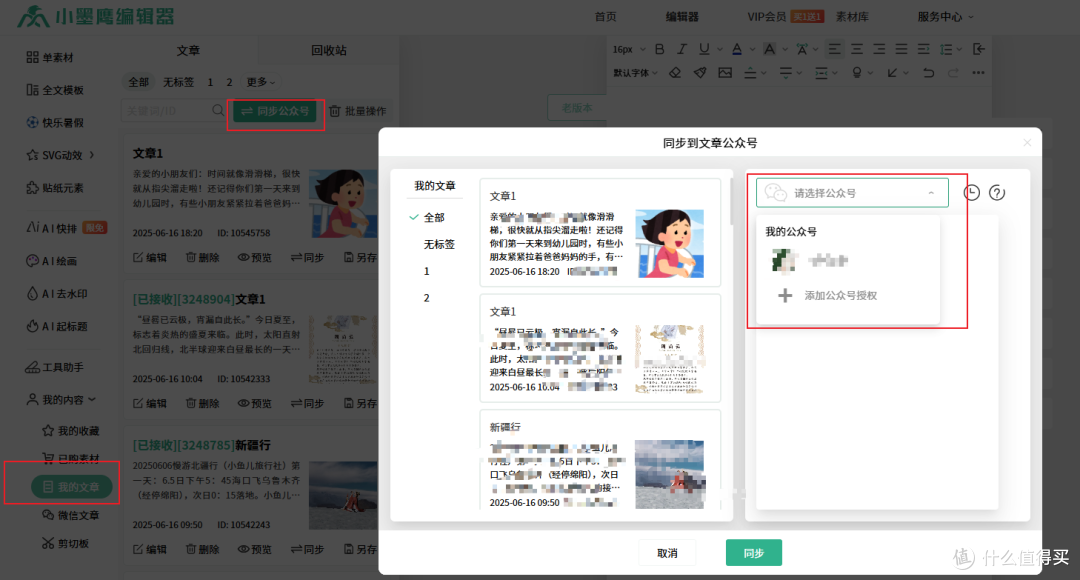Open help question mark icon in dialog
1080x580 pixels.
point(997,193)
